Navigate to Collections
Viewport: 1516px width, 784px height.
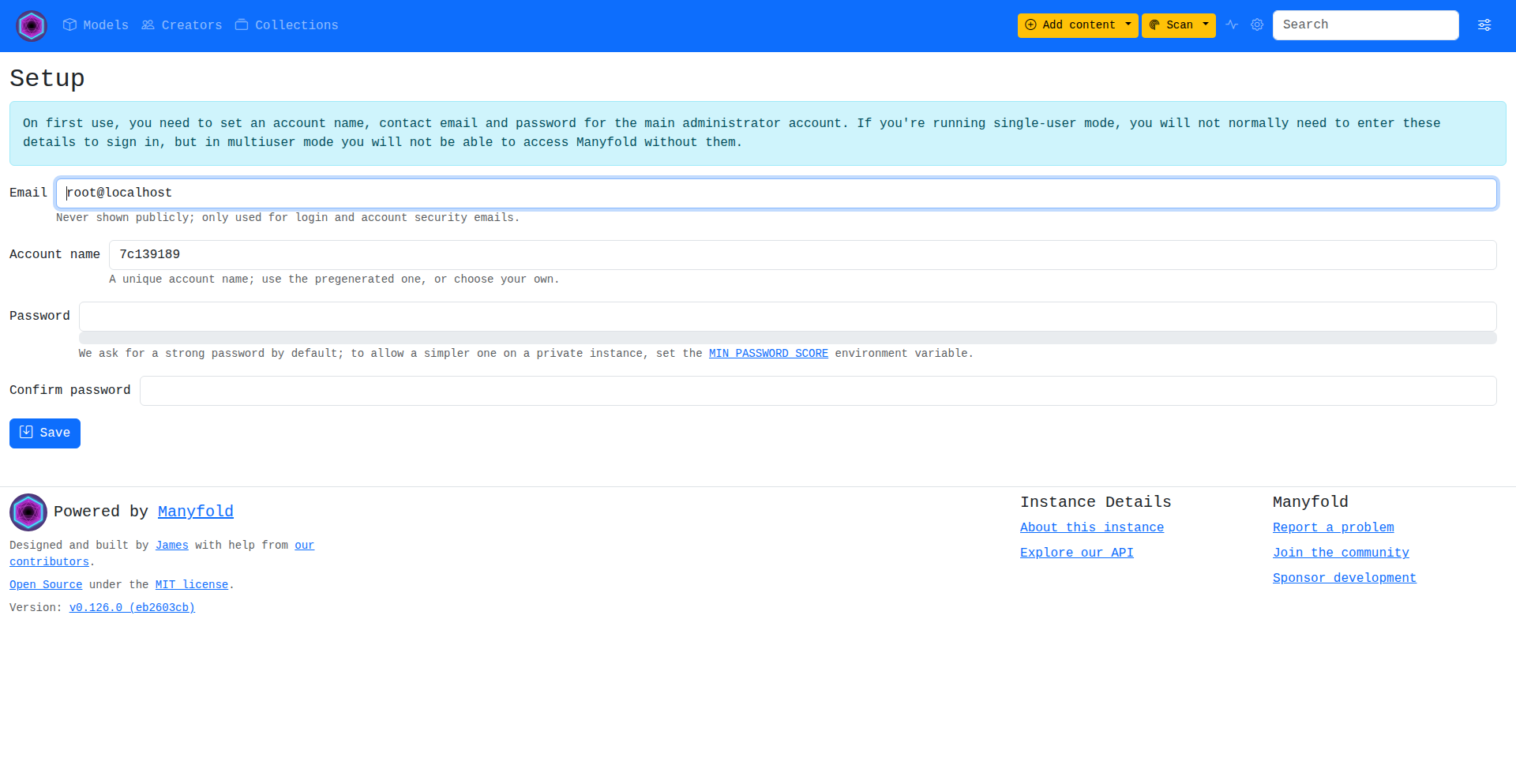click(x=287, y=25)
